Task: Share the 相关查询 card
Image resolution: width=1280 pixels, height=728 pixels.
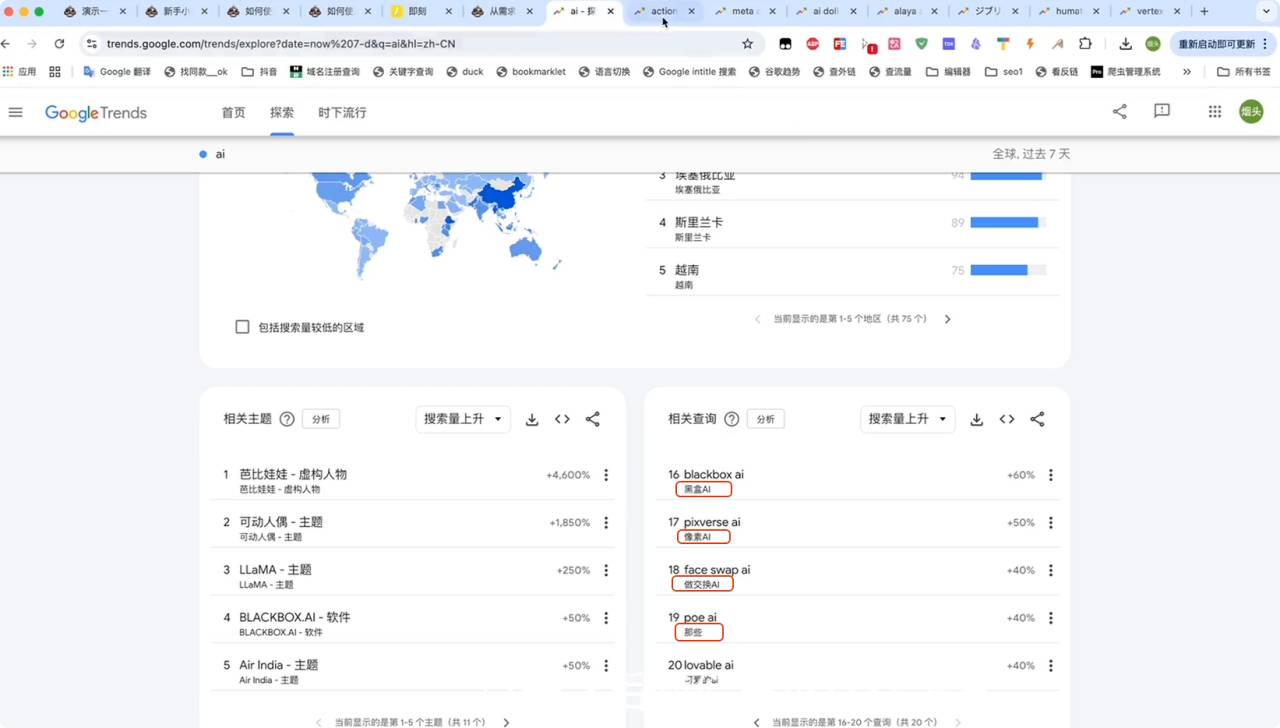Action: coord(1037,419)
